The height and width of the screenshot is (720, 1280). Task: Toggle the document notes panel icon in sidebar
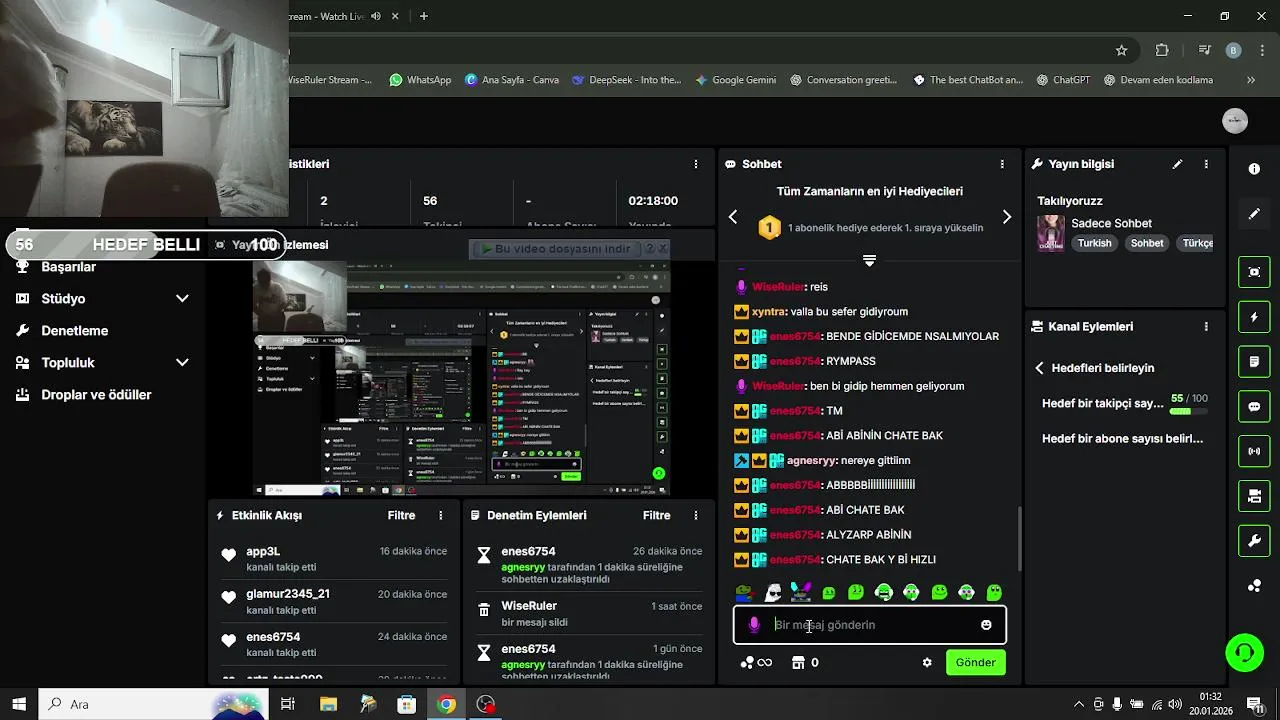pos(1254,361)
